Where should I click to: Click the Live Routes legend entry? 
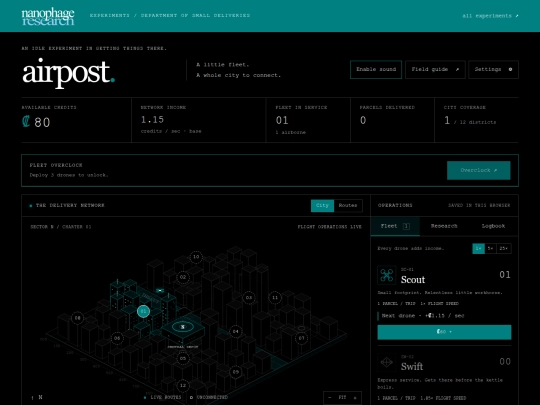[x=163, y=397]
